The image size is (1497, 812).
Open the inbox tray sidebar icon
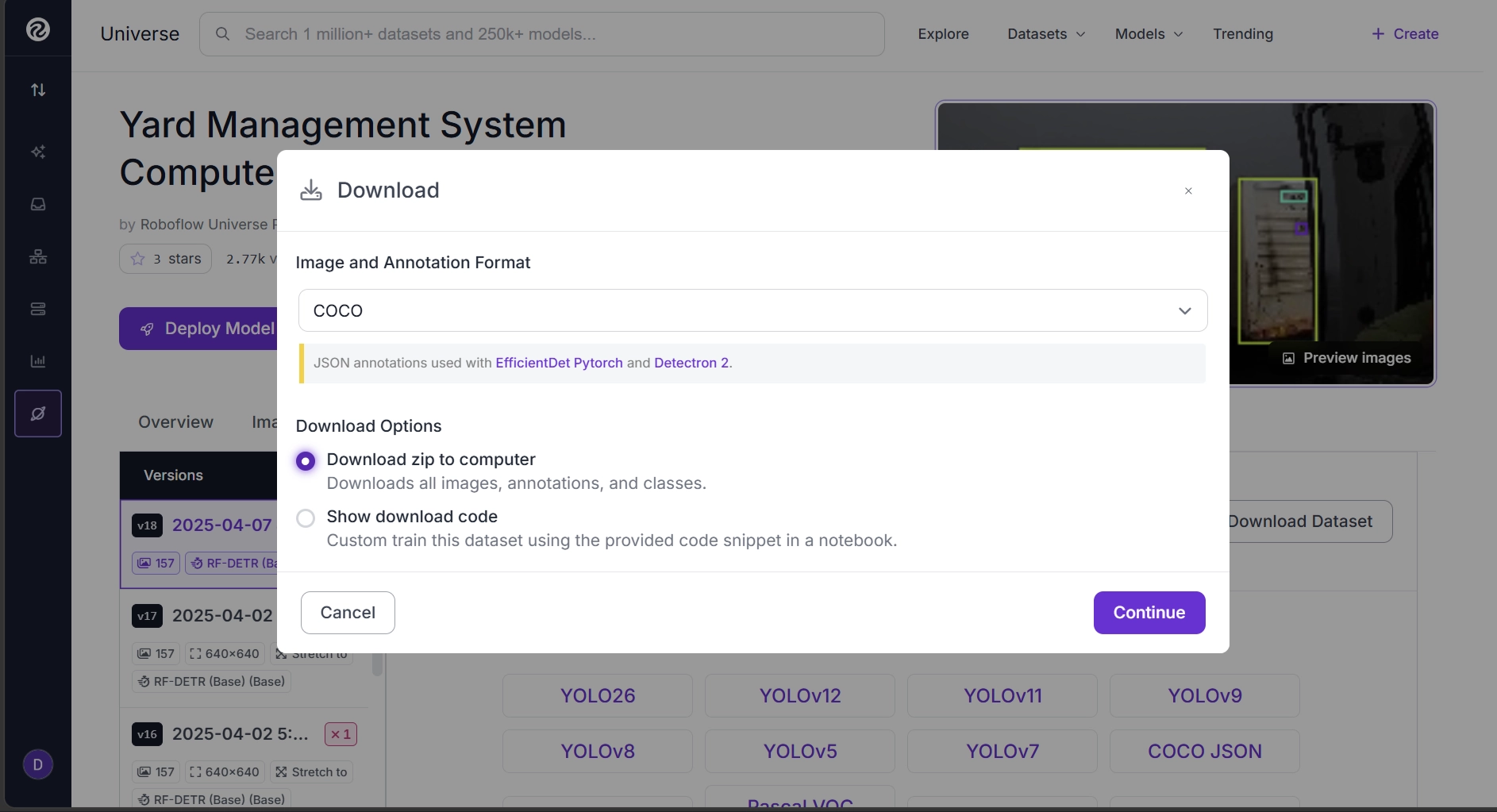[x=38, y=204]
